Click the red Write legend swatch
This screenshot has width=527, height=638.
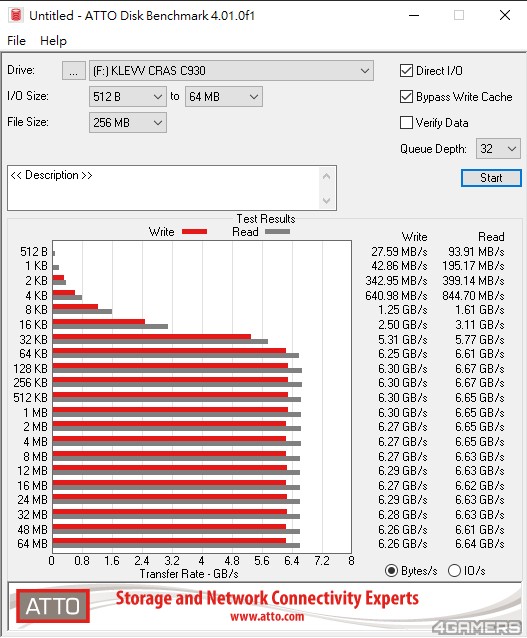click(195, 232)
